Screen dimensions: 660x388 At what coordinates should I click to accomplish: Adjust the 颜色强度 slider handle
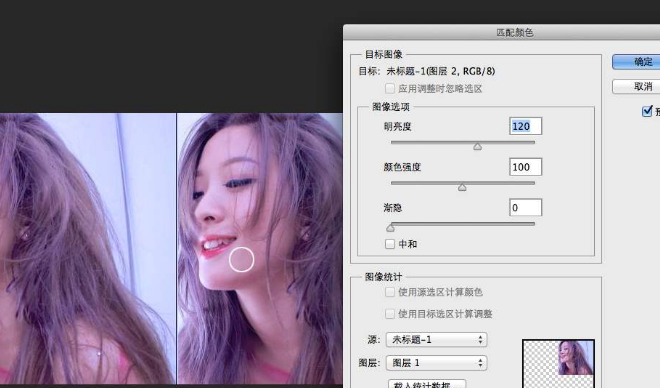click(462, 187)
